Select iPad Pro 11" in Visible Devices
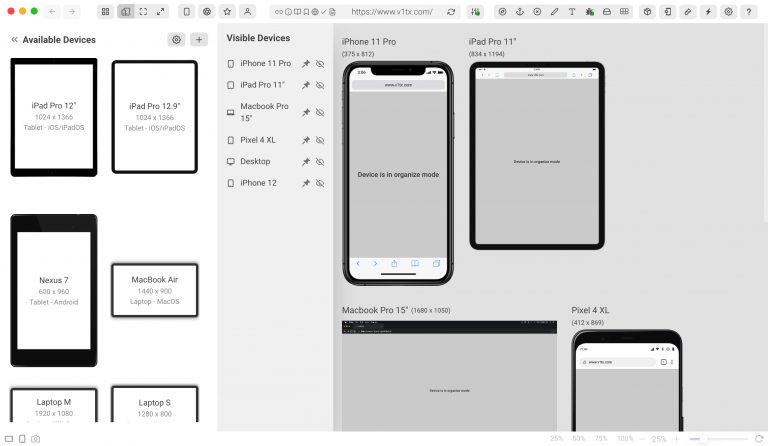Screen dimensions: 768x446 pyautogui.click(x=262, y=85)
